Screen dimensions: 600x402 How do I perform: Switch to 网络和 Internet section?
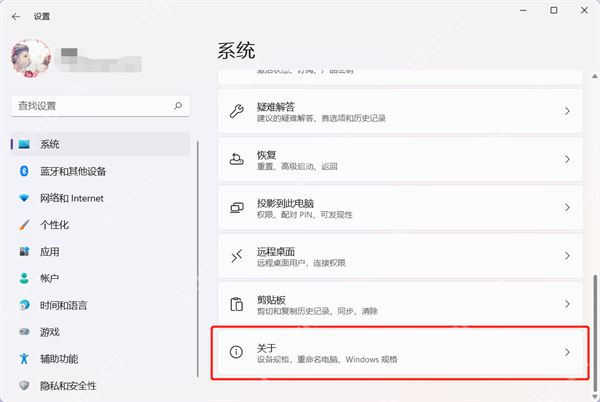(x=72, y=198)
